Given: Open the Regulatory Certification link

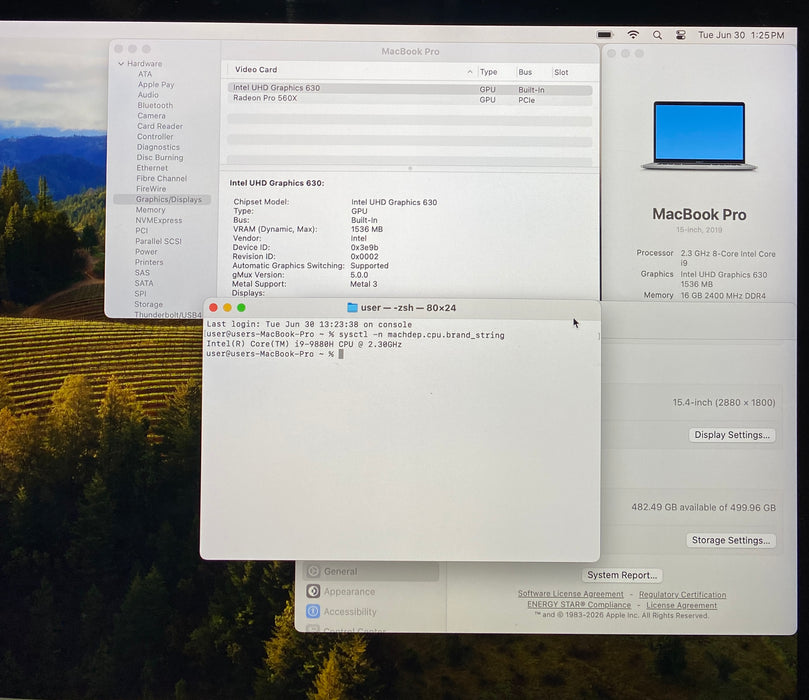Looking at the screenshot, I should click(682, 595).
